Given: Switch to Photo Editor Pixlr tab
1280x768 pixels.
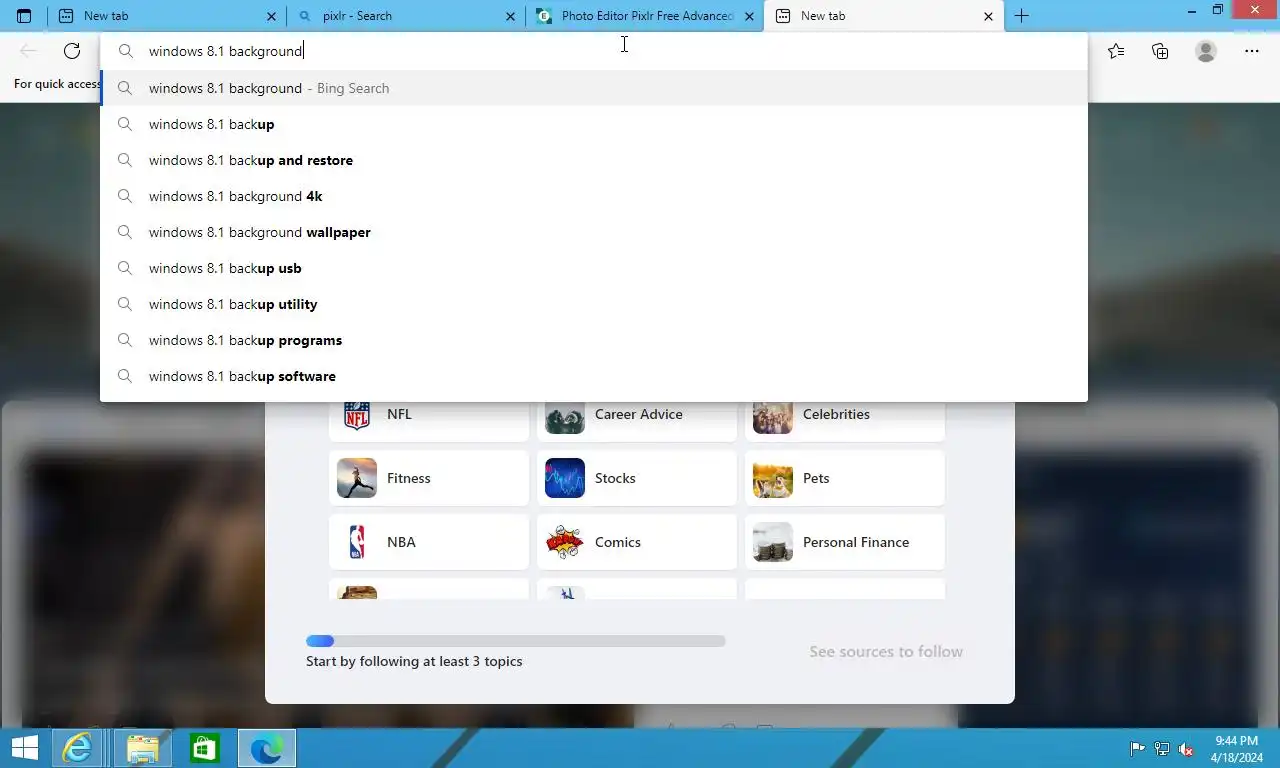Looking at the screenshot, I should tap(645, 16).
